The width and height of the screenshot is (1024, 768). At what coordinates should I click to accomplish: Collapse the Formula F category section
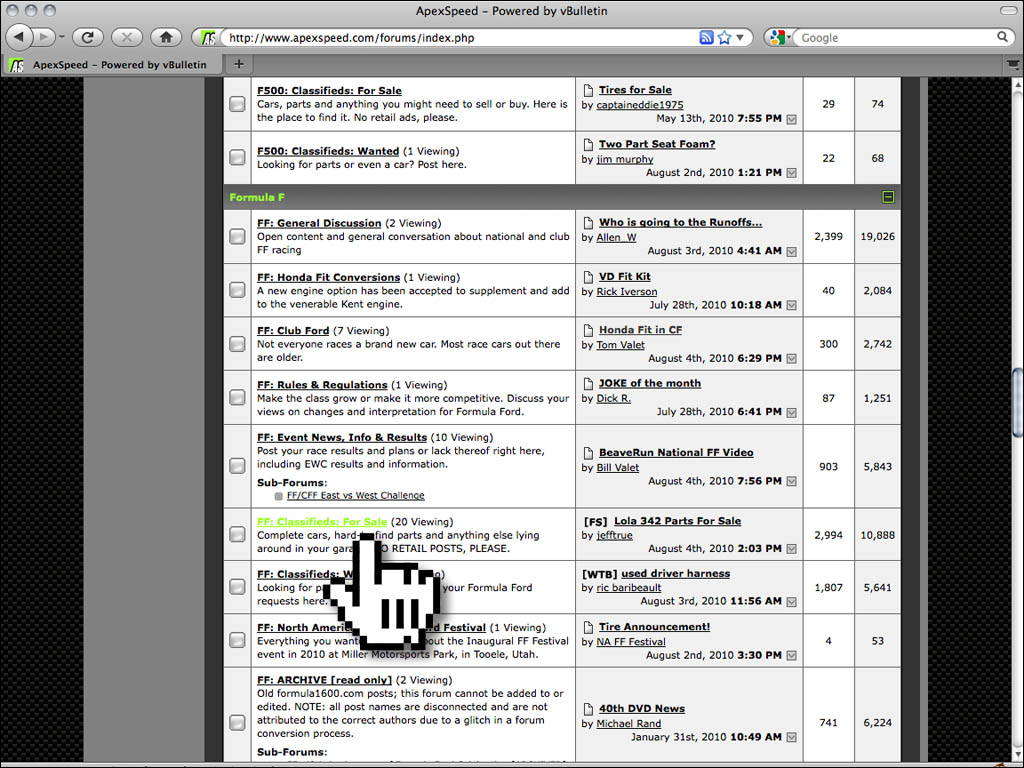point(888,197)
